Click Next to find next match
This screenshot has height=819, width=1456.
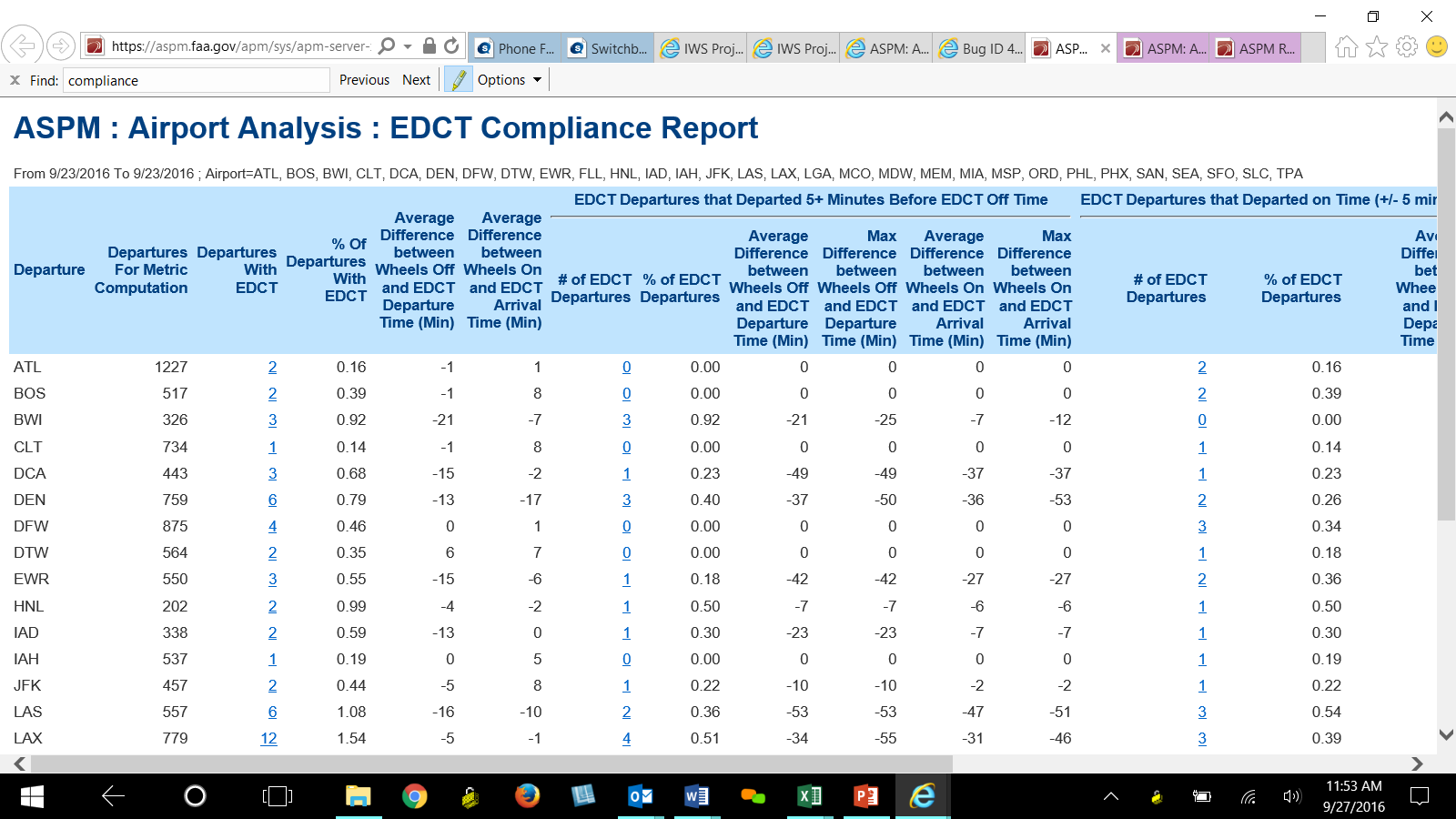pos(416,79)
